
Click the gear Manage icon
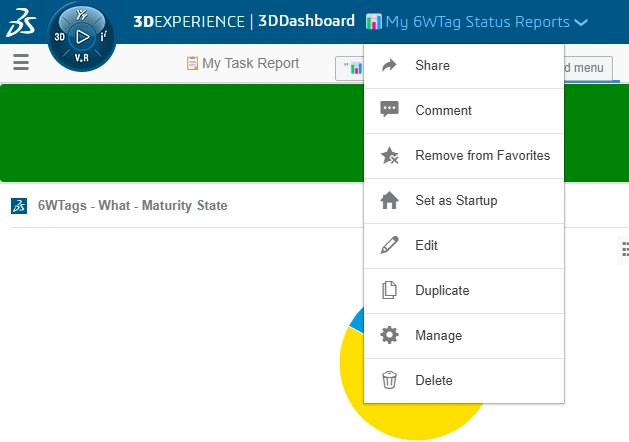coord(389,335)
